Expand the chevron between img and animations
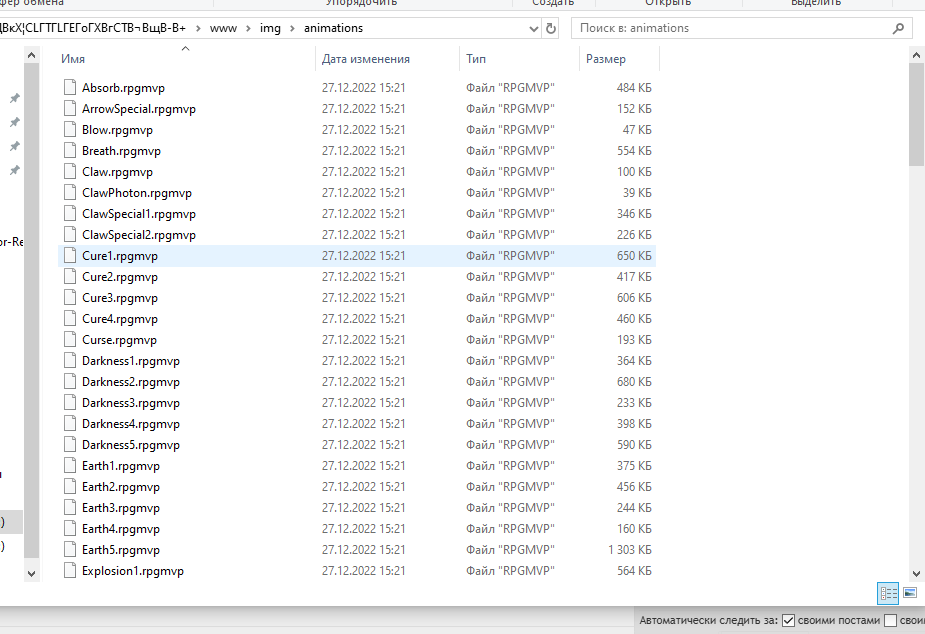Image resolution: width=925 pixels, height=634 pixels. click(x=292, y=28)
